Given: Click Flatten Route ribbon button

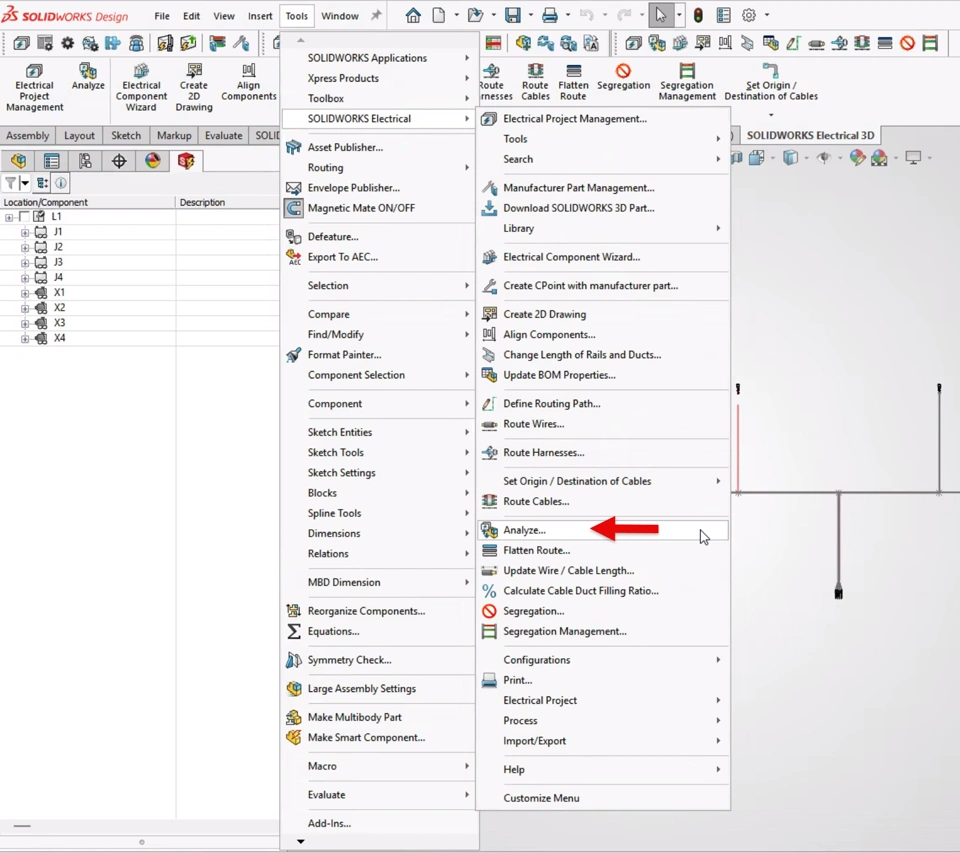Looking at the screenshot, I should pos(573,82).
